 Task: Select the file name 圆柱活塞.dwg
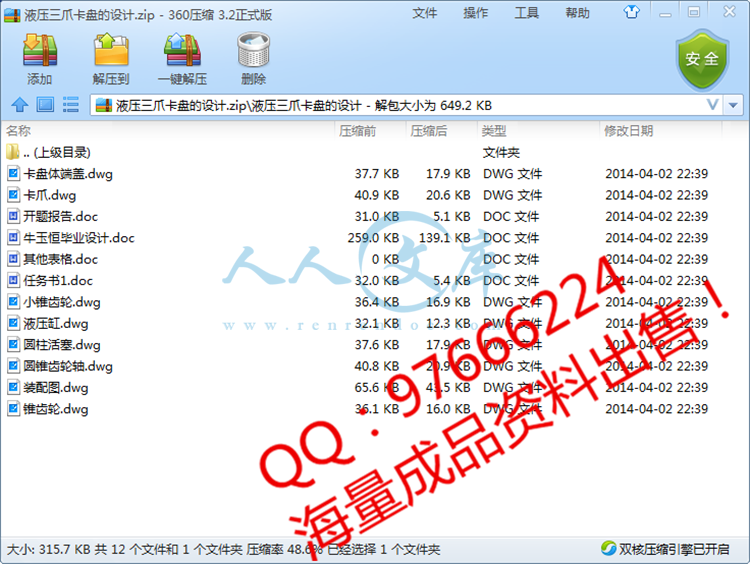tap(62, 345)
